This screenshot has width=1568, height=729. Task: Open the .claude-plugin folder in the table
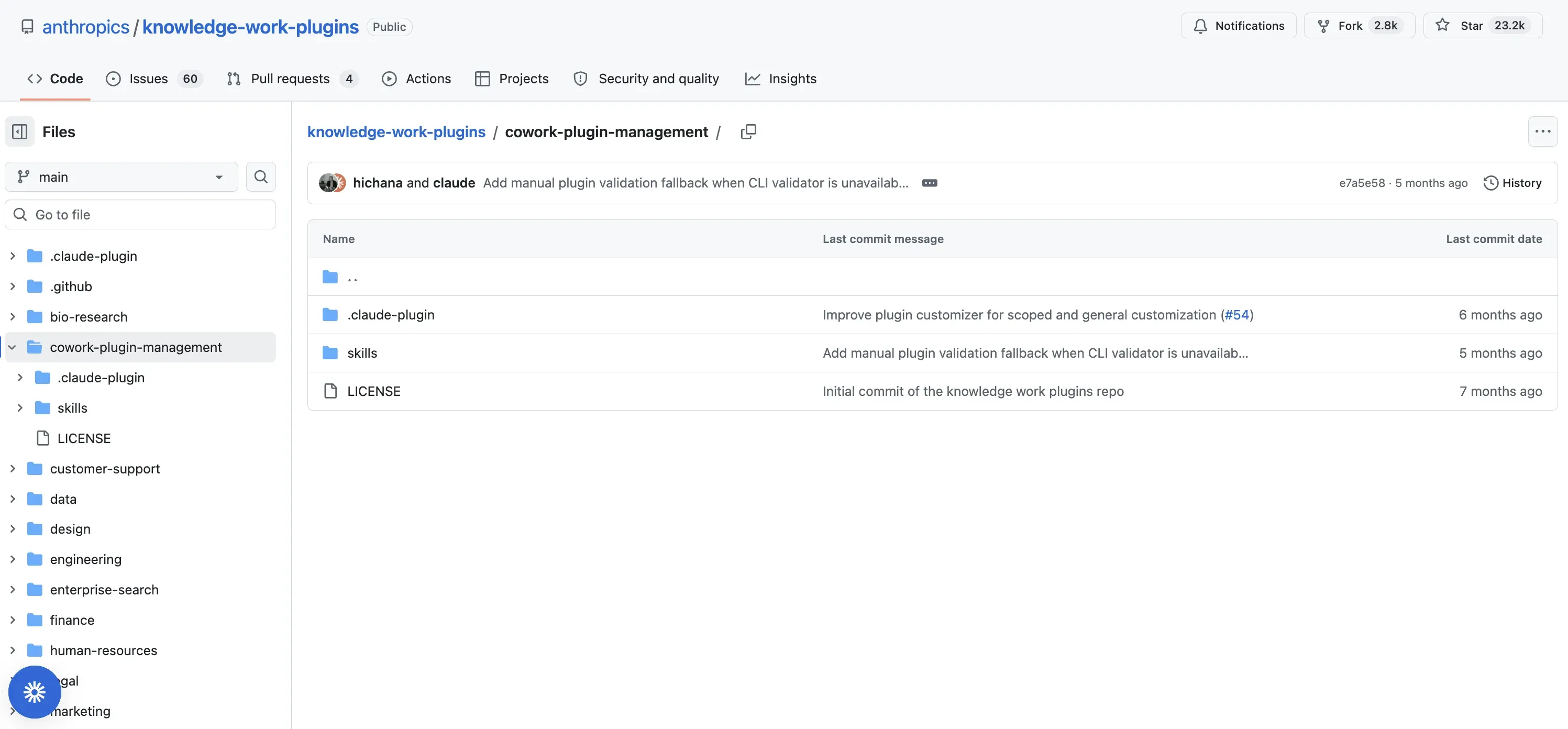(391, 315)
